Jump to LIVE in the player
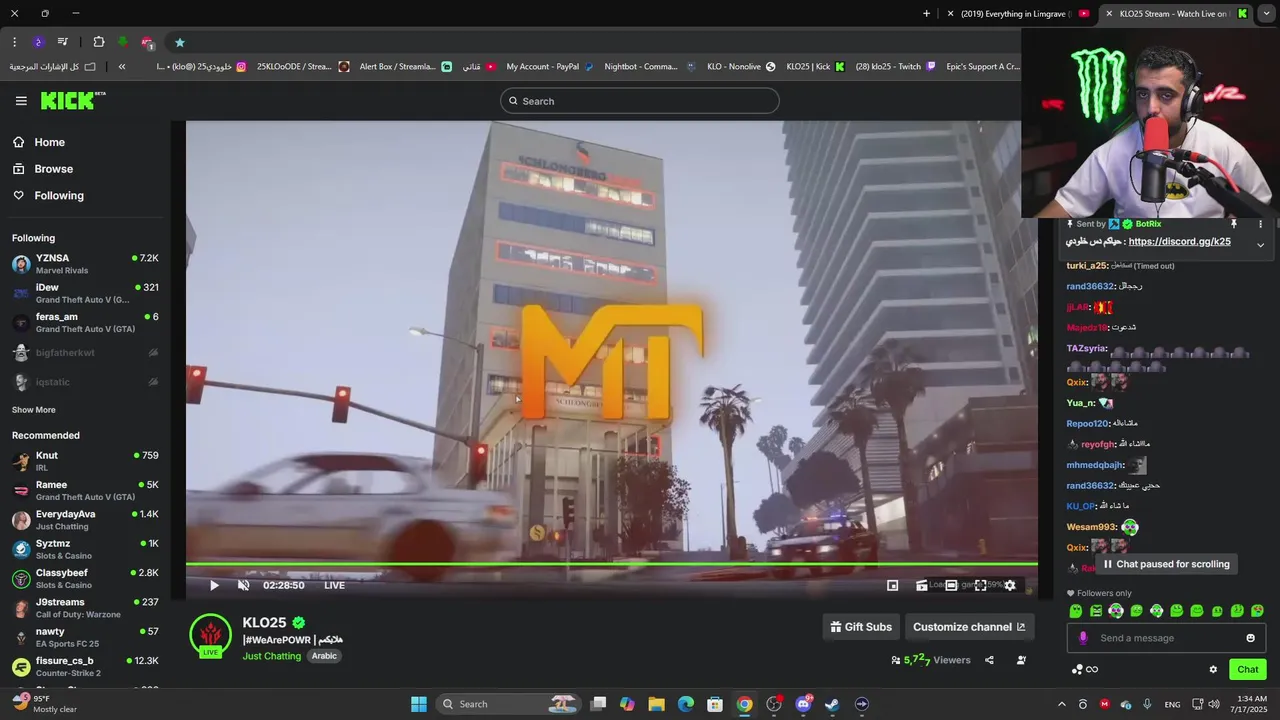The height and width of the screenshot is (720, 1280). tap(334, 586)
